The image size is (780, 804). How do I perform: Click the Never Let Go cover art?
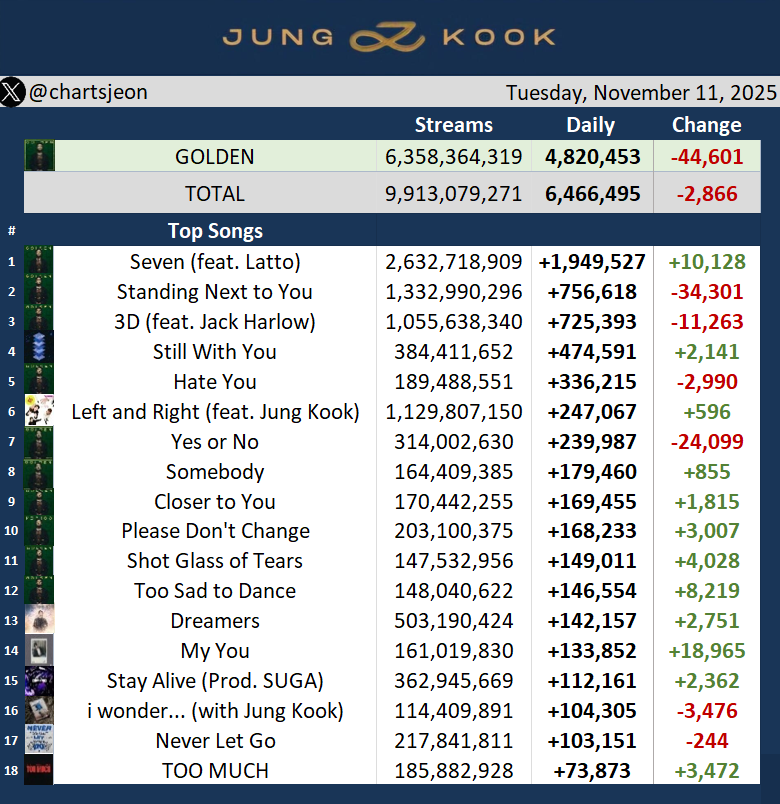39,739
